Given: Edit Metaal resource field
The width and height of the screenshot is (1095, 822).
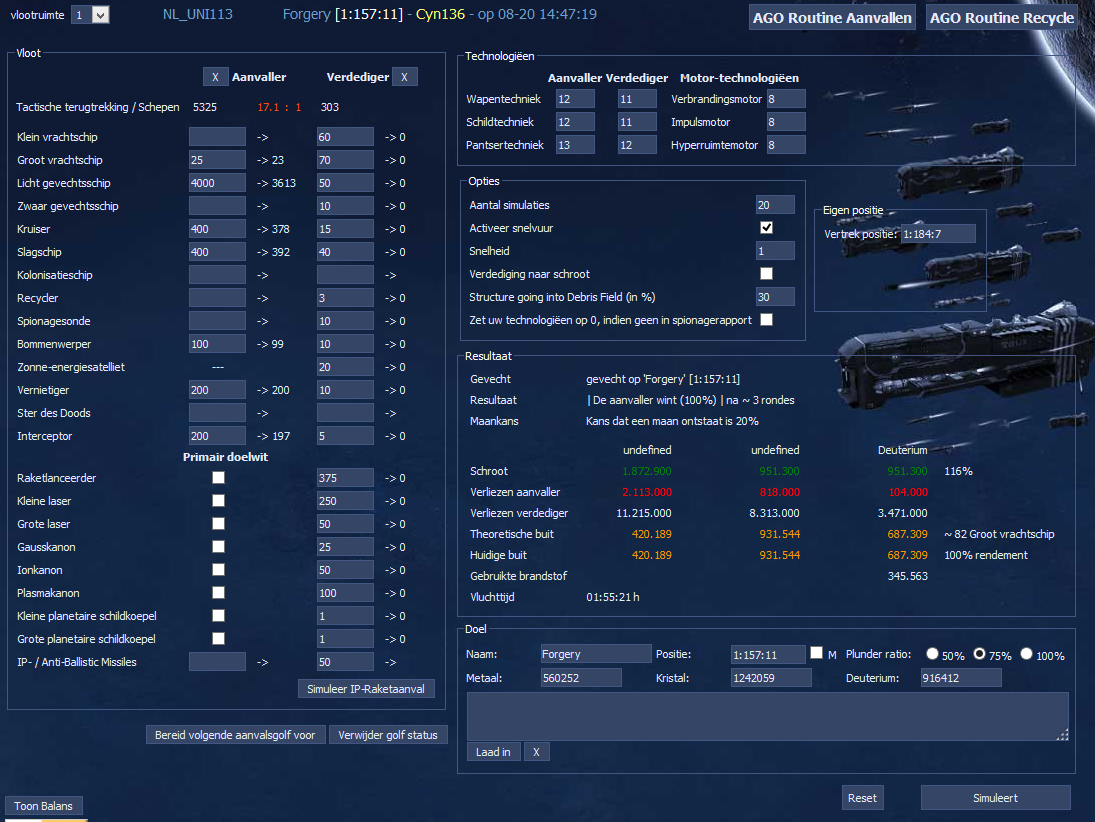Looking at the screenshot, I should point(581,678).
